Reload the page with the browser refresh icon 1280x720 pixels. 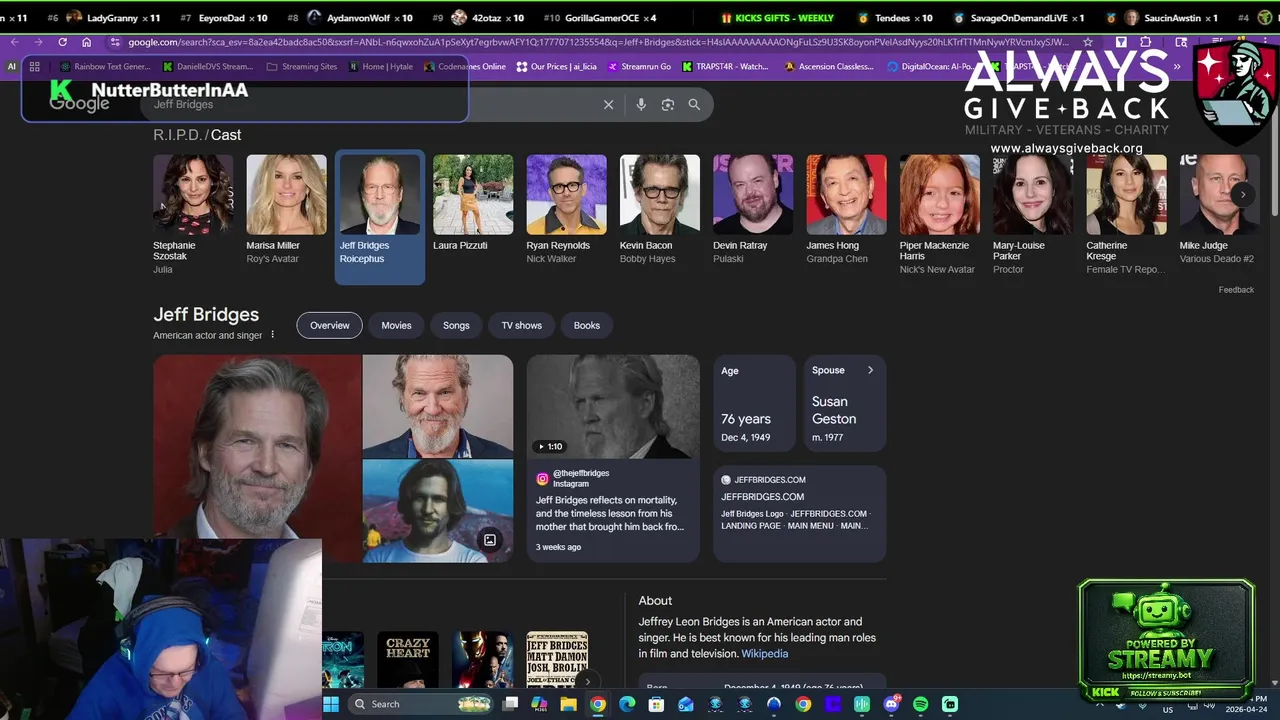[x=62, y=42]
